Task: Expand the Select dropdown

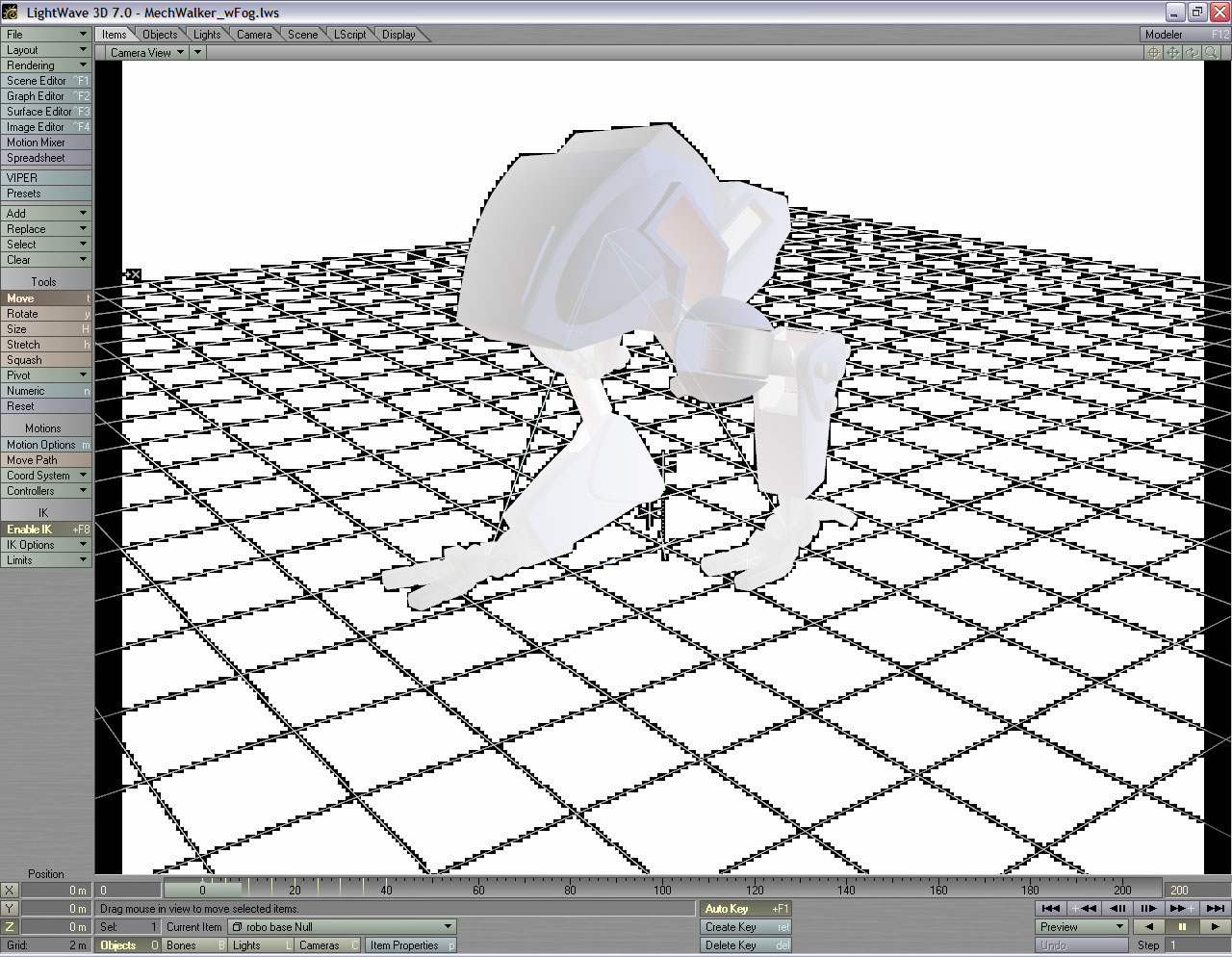Action: pyautogui.click(x=46, y=245)
